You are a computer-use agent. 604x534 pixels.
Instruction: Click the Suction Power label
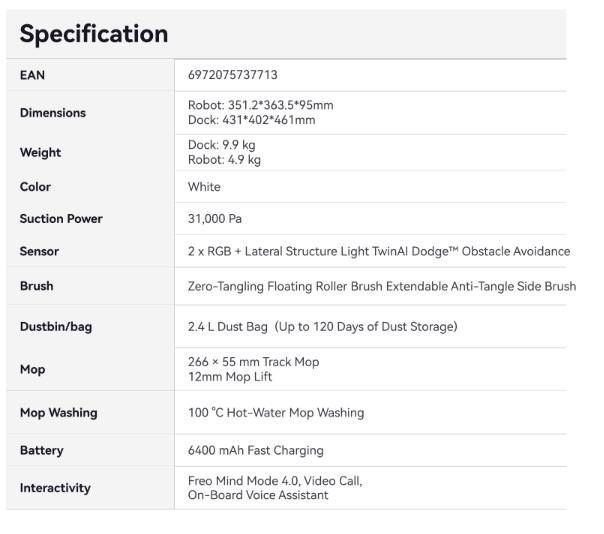(x=61, y=218)
